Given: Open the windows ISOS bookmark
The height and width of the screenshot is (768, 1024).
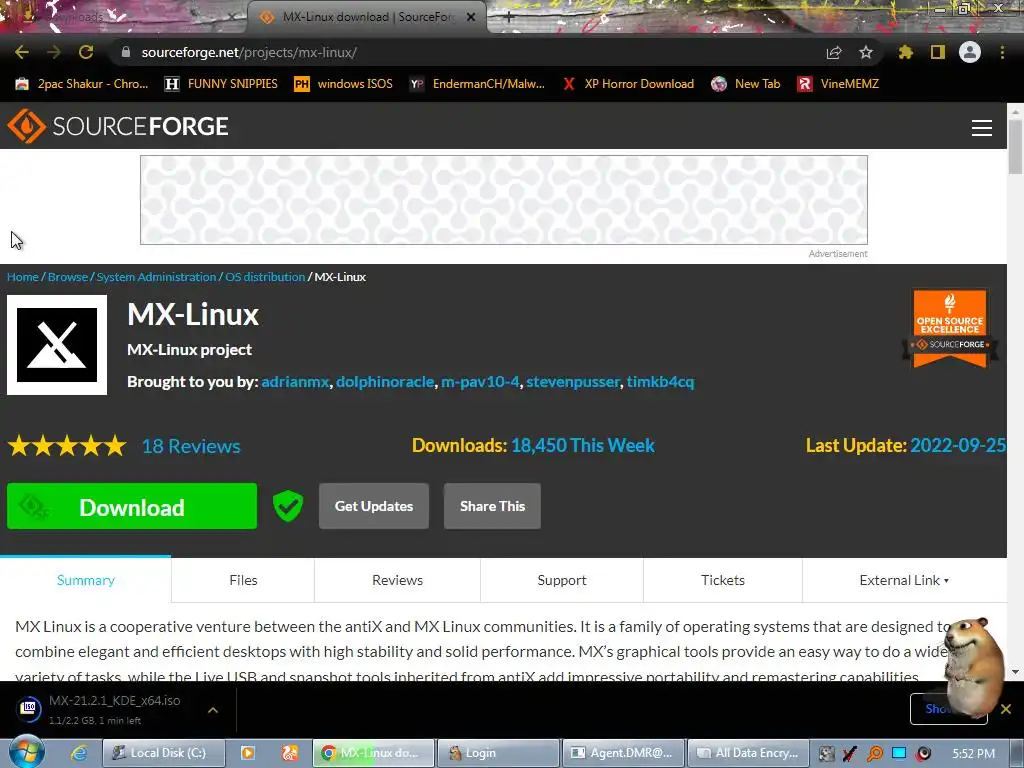Looking at the screenshot, I should (x=344, y=84).
